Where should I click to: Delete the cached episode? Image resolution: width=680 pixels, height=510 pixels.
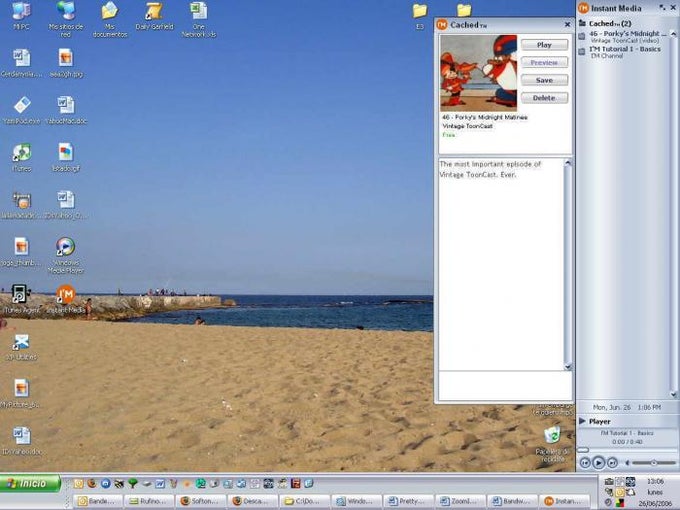(x=544, y=98)
